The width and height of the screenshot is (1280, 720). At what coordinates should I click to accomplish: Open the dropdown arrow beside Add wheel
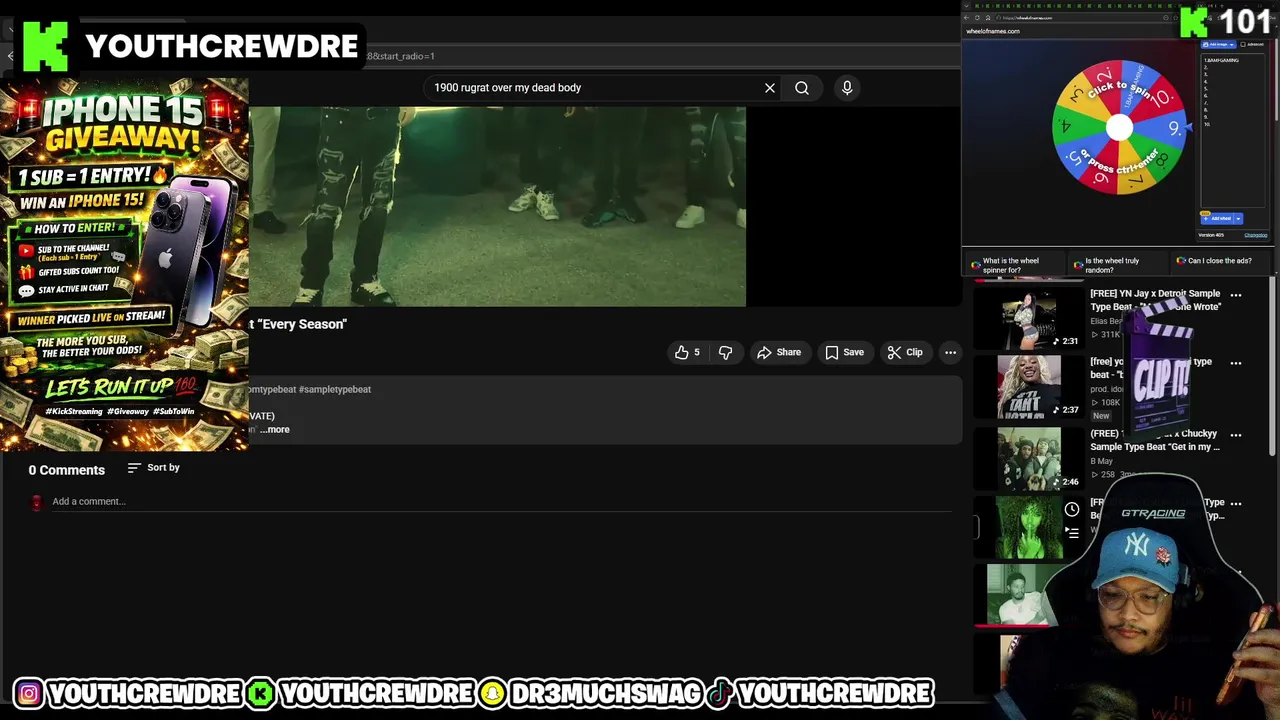1238,219
